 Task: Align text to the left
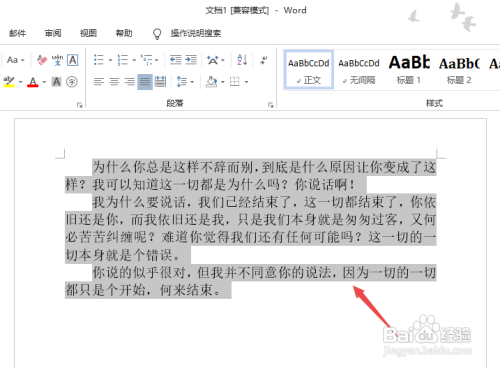click(x=99, y=82)
